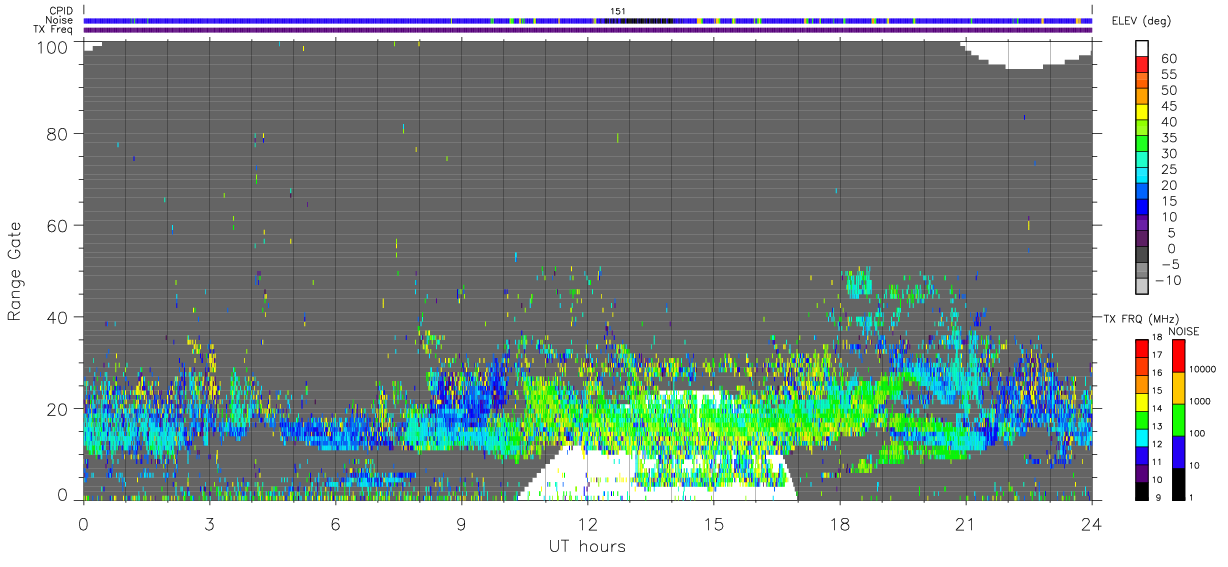The width and height of the screenshot is (1228, 567).
Task: Click the 'Range Gate' axis title
Action: [15, 270]
